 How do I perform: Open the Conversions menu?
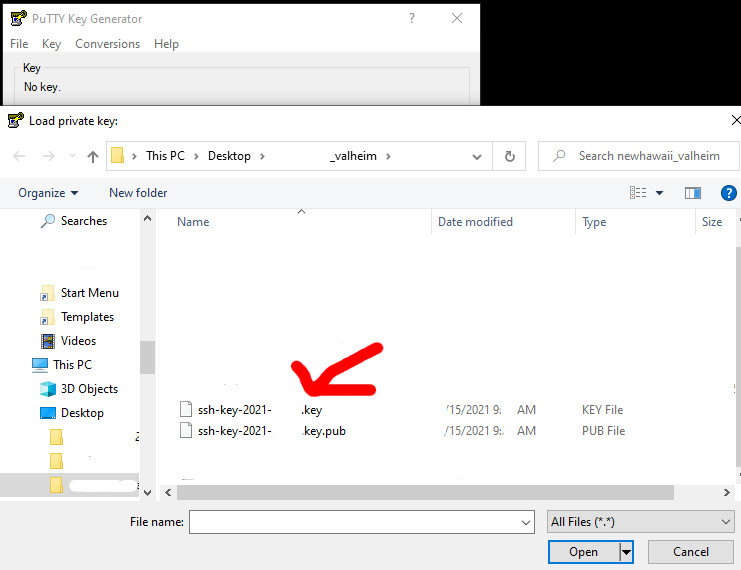coord(107,44)
